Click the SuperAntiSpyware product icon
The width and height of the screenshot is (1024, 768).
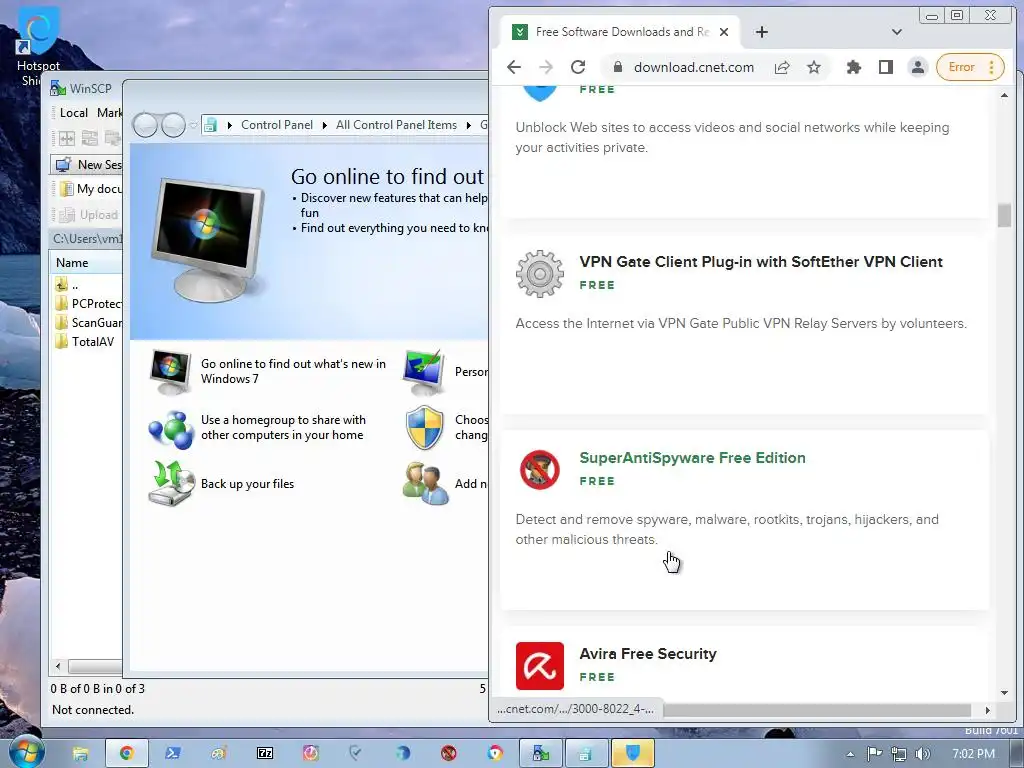point(539,470)
